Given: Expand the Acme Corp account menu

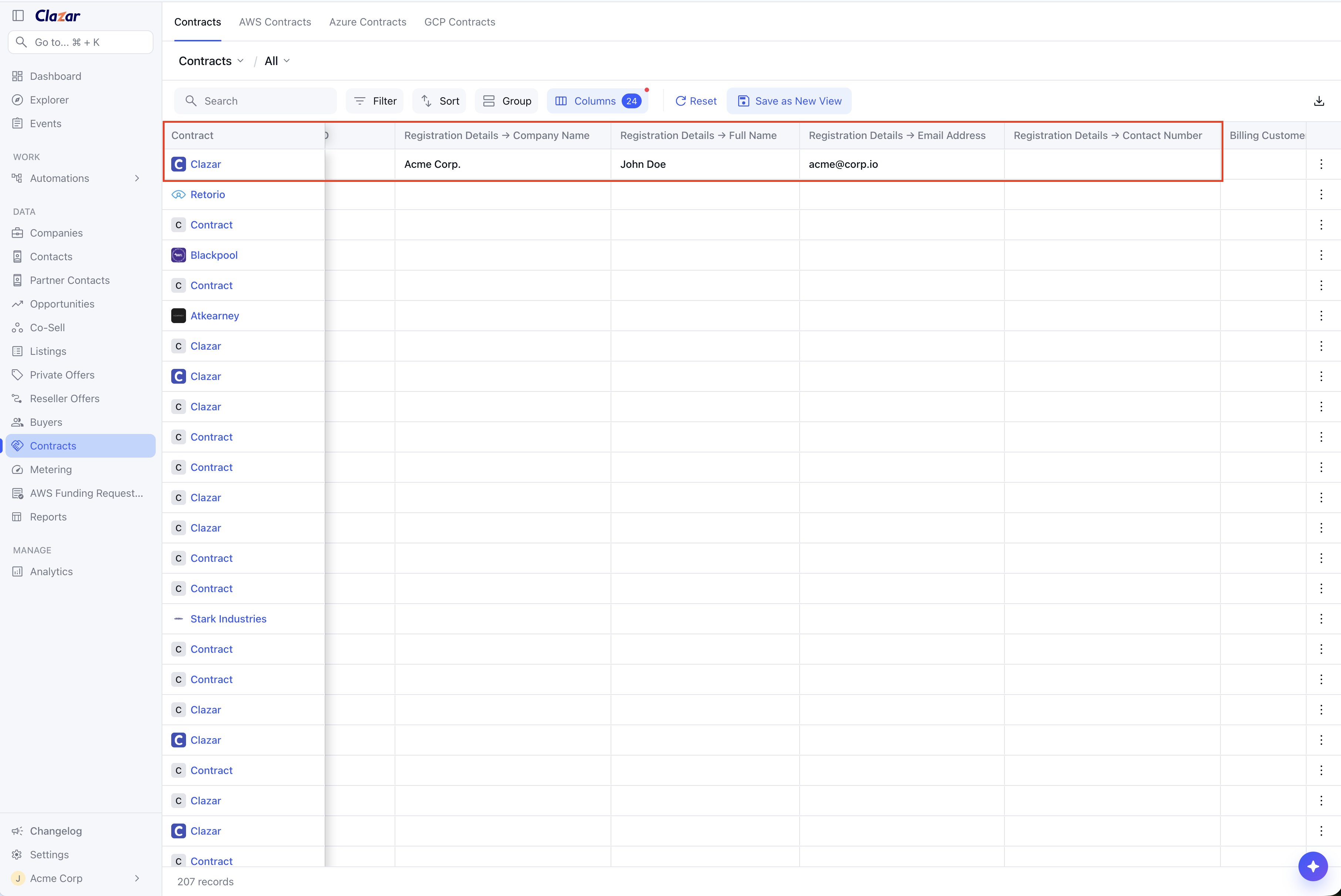Looking at the screenshot, I should (136, 878).
